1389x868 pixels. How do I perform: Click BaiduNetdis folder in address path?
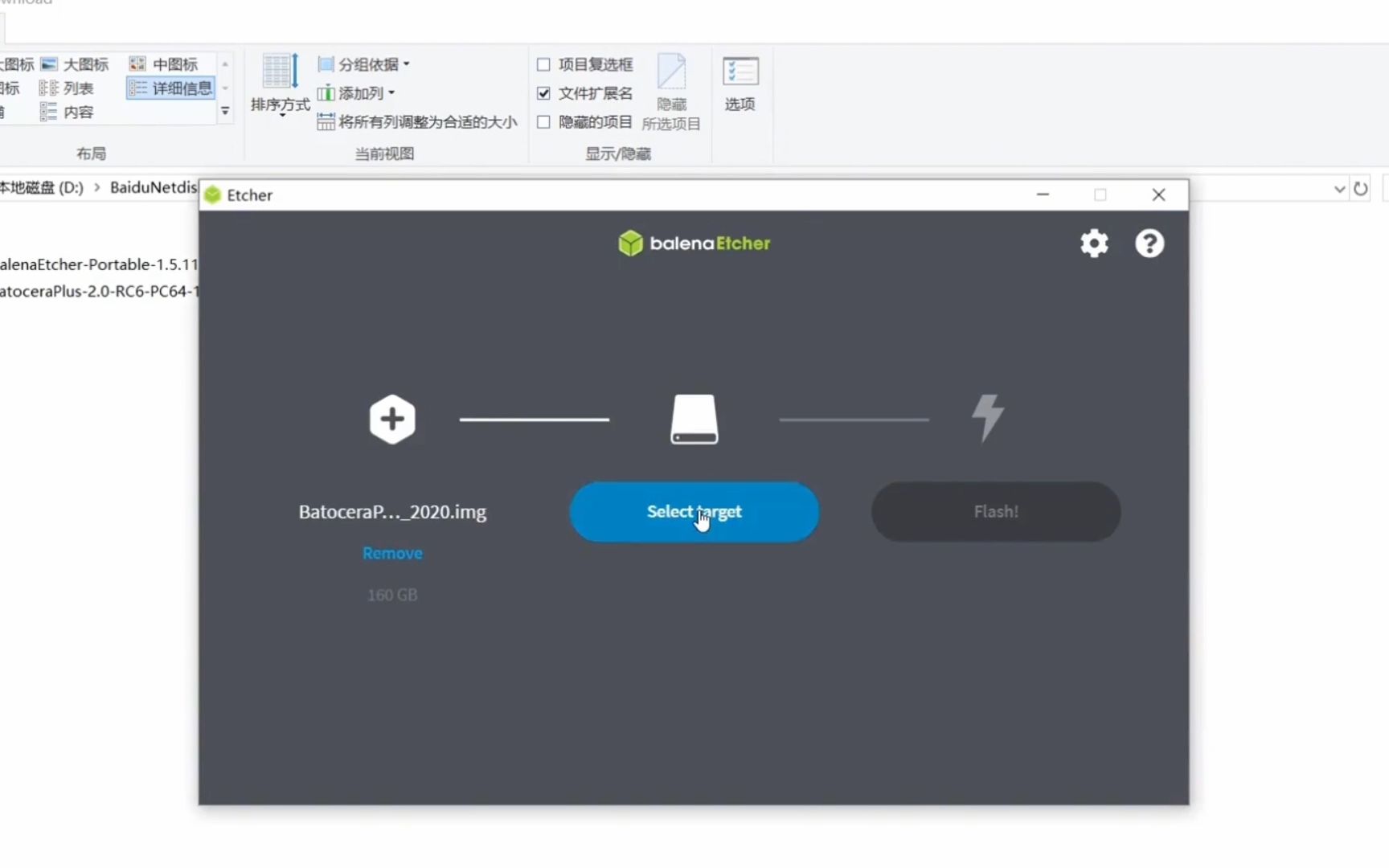[154, 187]
